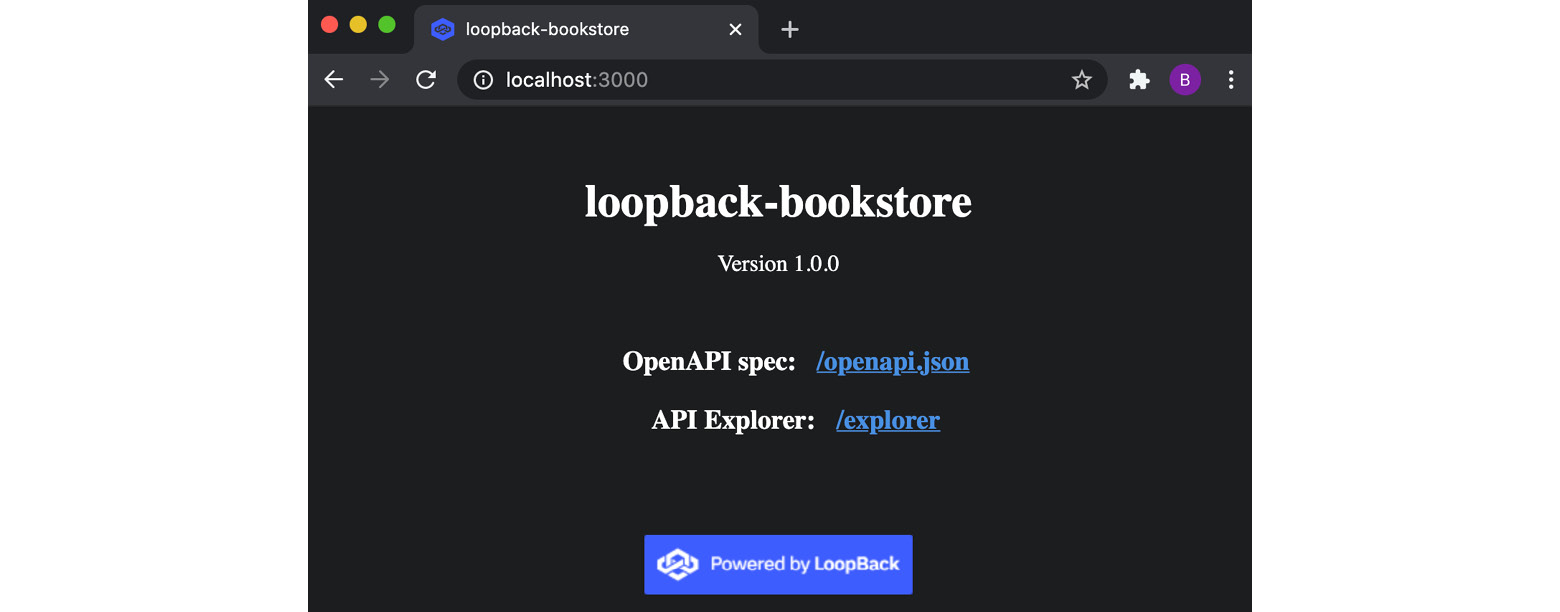The image size is (1560, 612).
Task: Select the loopback-bookstore browser tab
Action: click(x=560, y=29)
